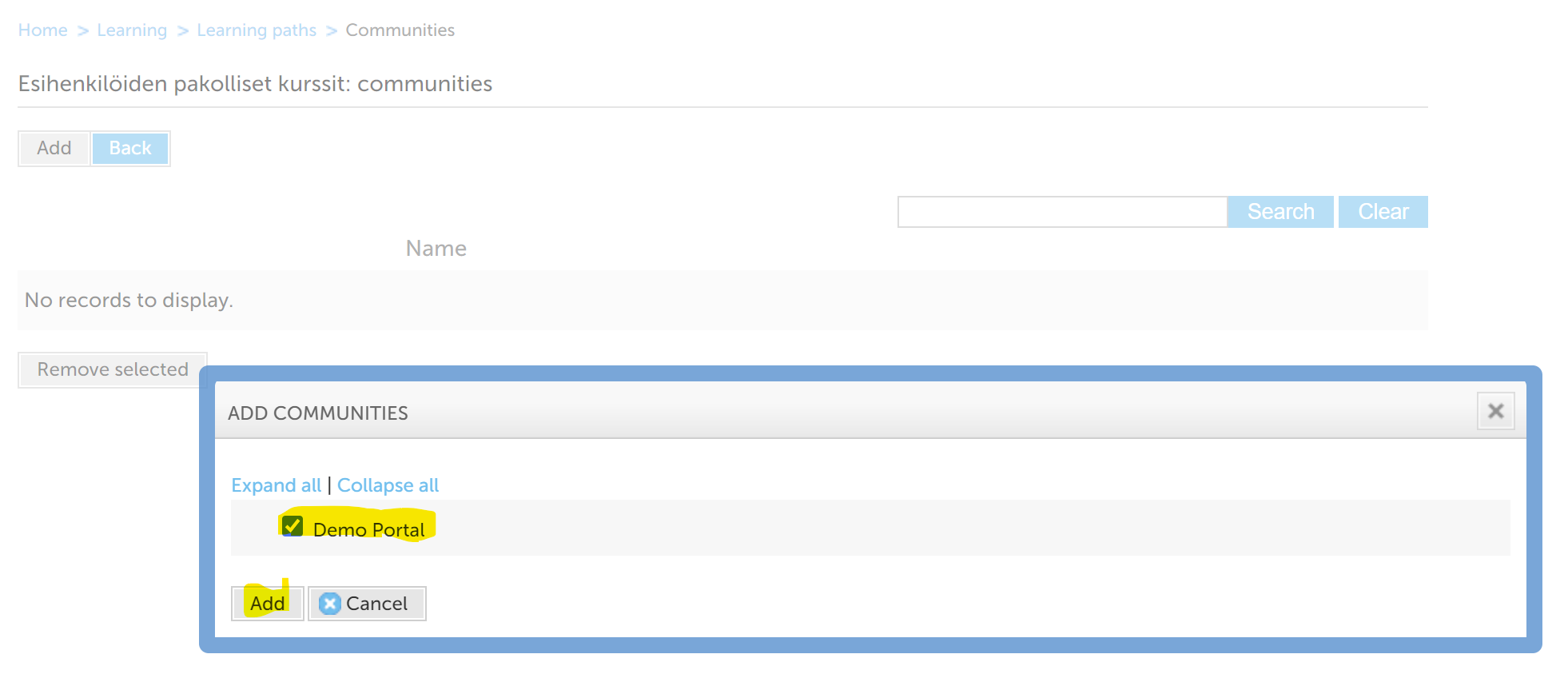Cancel adding communities
The height and width of the screenshot is (694, 1568).
[x=367, y=604]
